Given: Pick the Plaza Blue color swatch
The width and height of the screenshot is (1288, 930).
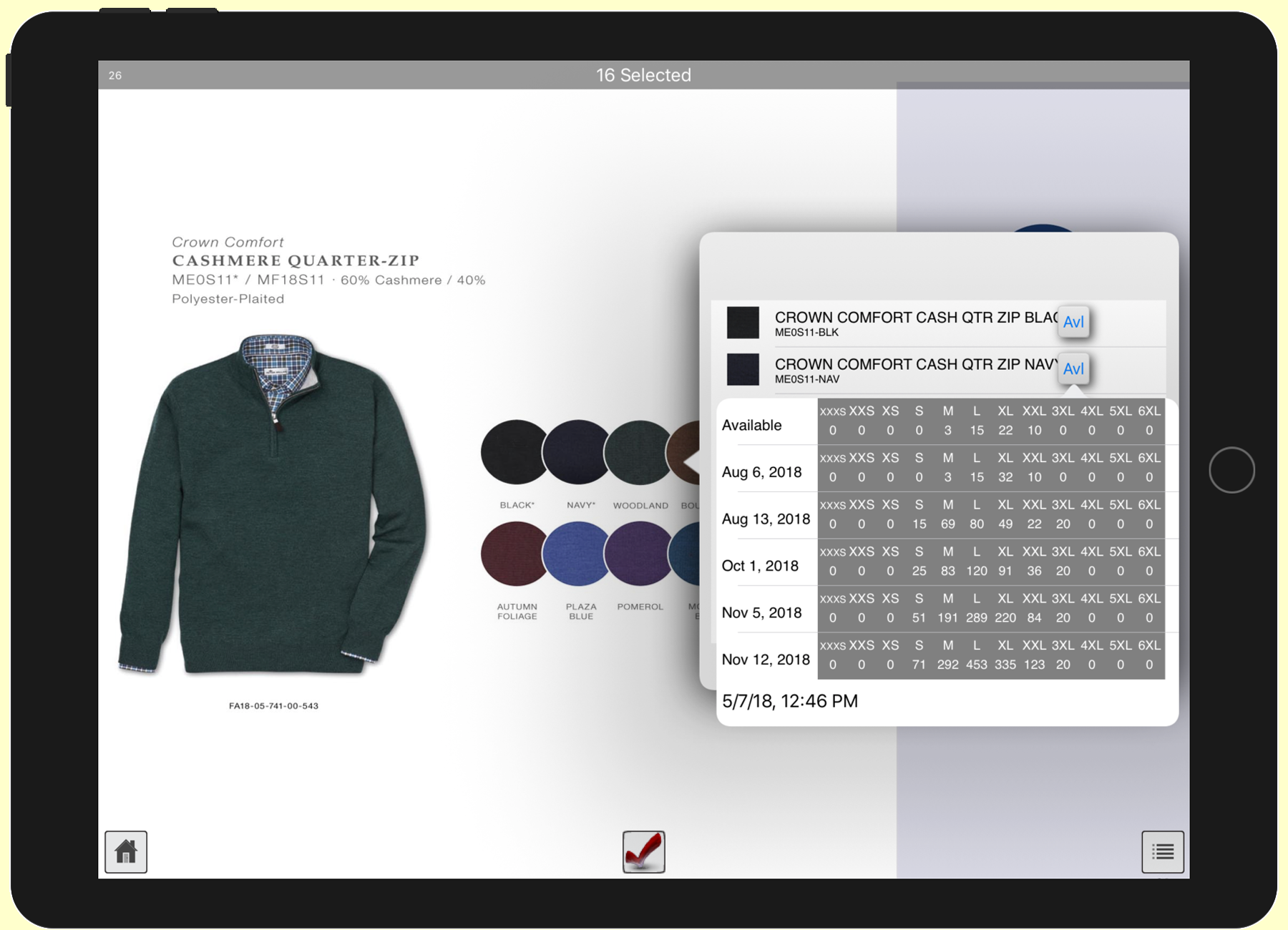Looking at the screenshot, I should click(575, 554).
